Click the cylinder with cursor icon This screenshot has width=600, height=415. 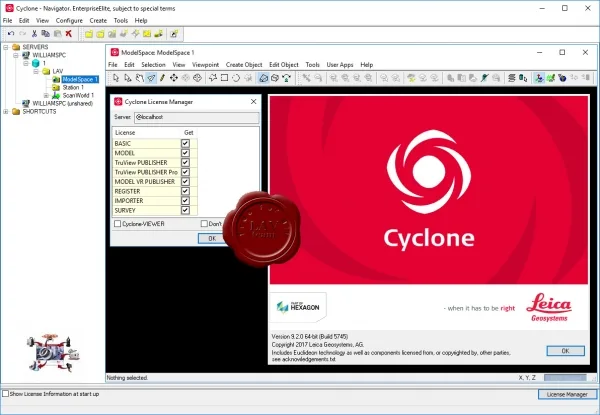[x=523, y=78]
